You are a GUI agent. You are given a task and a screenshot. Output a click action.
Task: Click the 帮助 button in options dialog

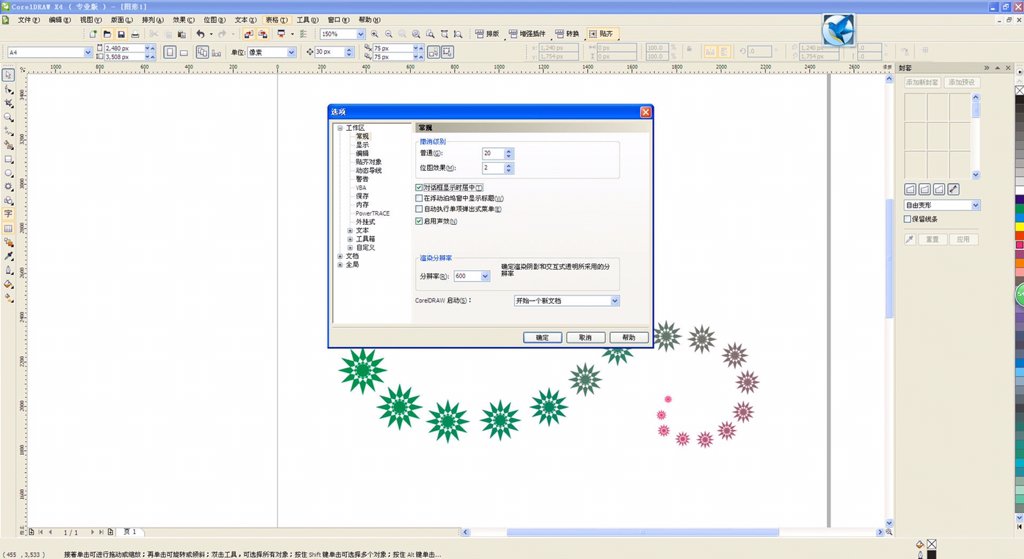pos(629,338)
